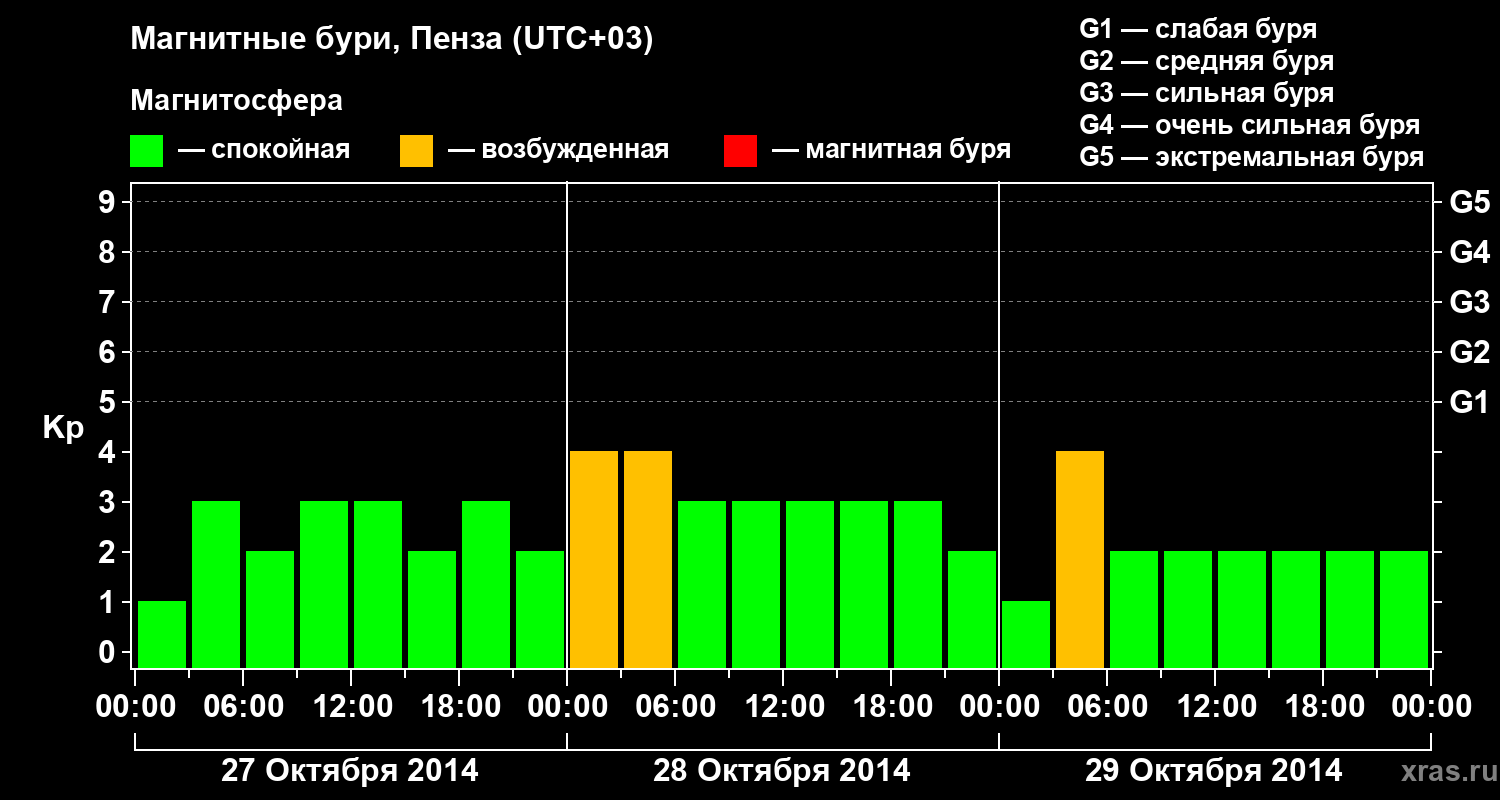1500x800 pixels.
Task: Click the legend label '— спокойная'
Action: click(264, 151)
